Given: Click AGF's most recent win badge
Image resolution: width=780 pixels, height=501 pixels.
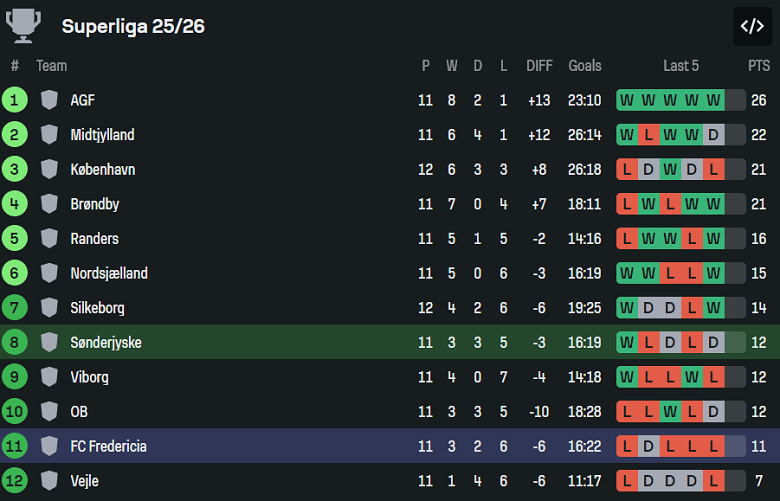Looking at the screenshot, I should tap(714, 100).
